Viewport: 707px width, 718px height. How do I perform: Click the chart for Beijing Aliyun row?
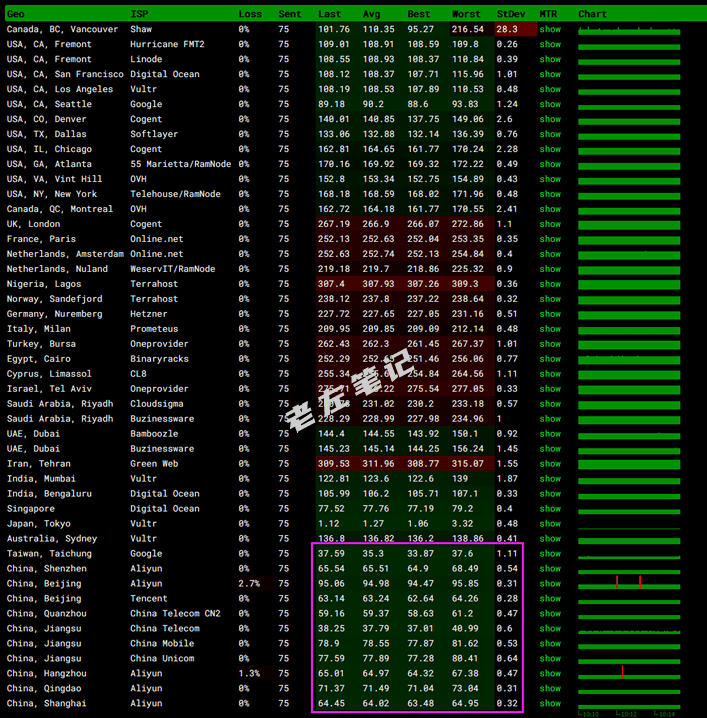click(629, 583)
